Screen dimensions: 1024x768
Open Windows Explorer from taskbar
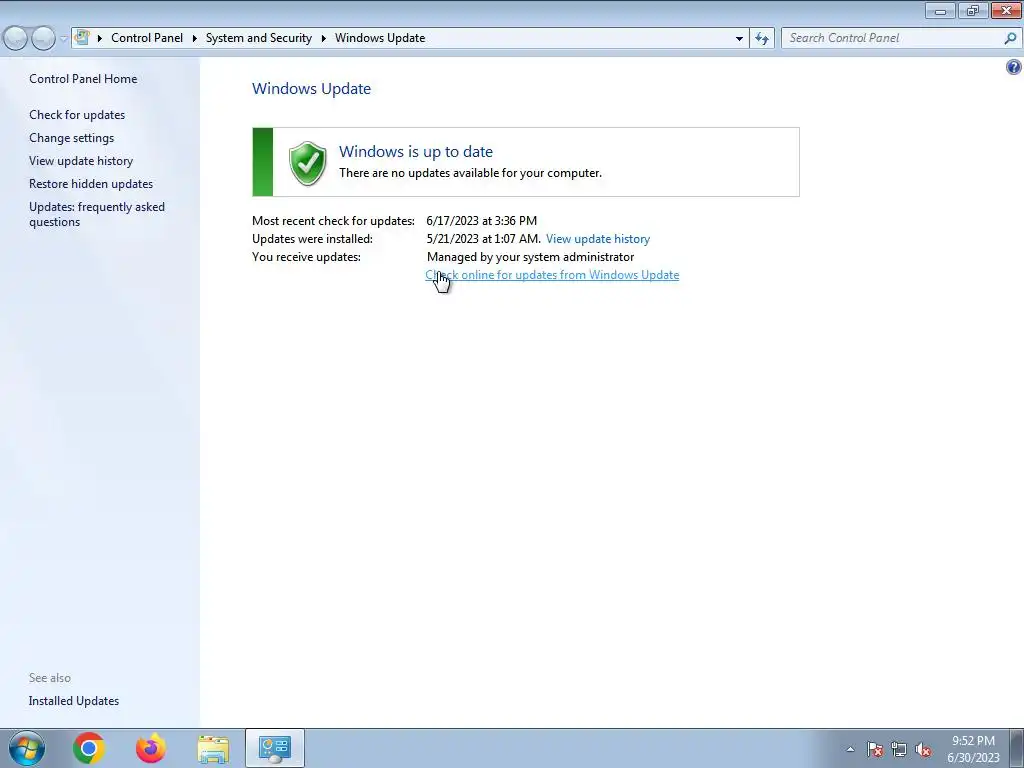point(213,749)
